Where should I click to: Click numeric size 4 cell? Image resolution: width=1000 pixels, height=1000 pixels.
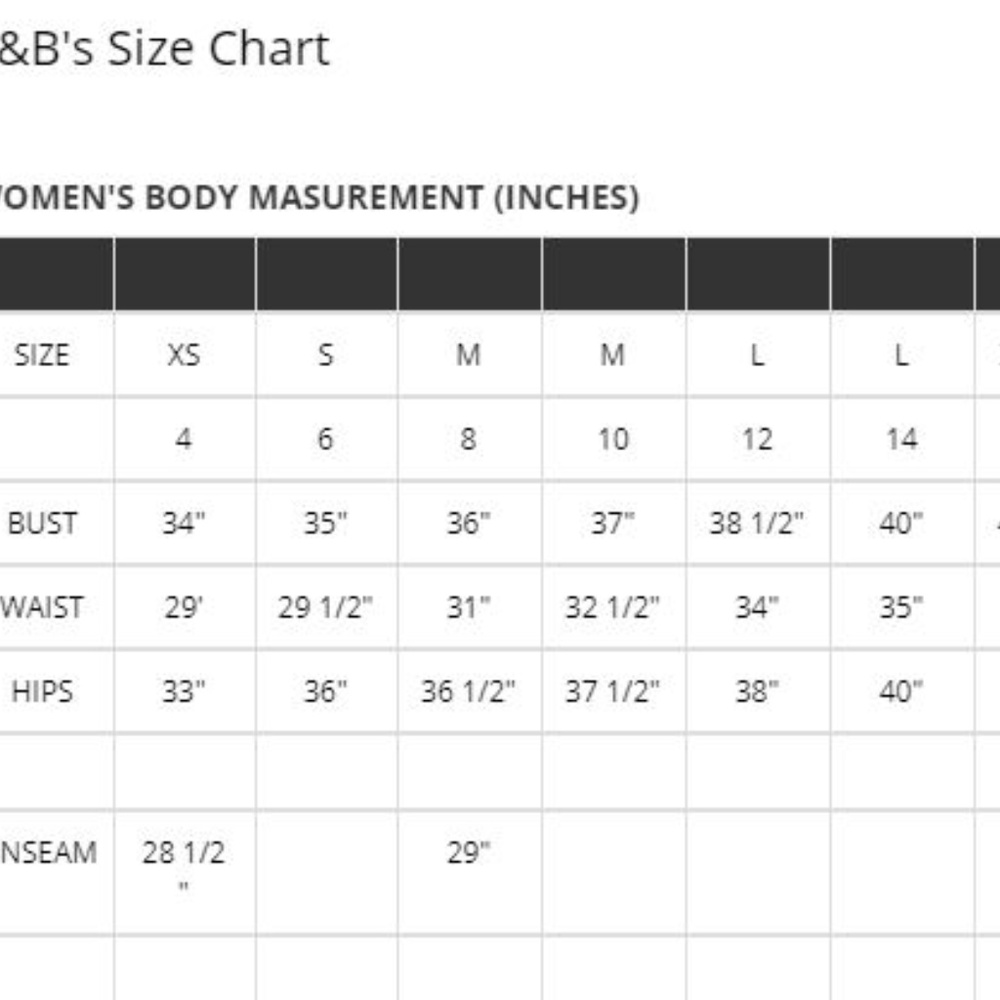pyautogui.click(x=184, y=439)
